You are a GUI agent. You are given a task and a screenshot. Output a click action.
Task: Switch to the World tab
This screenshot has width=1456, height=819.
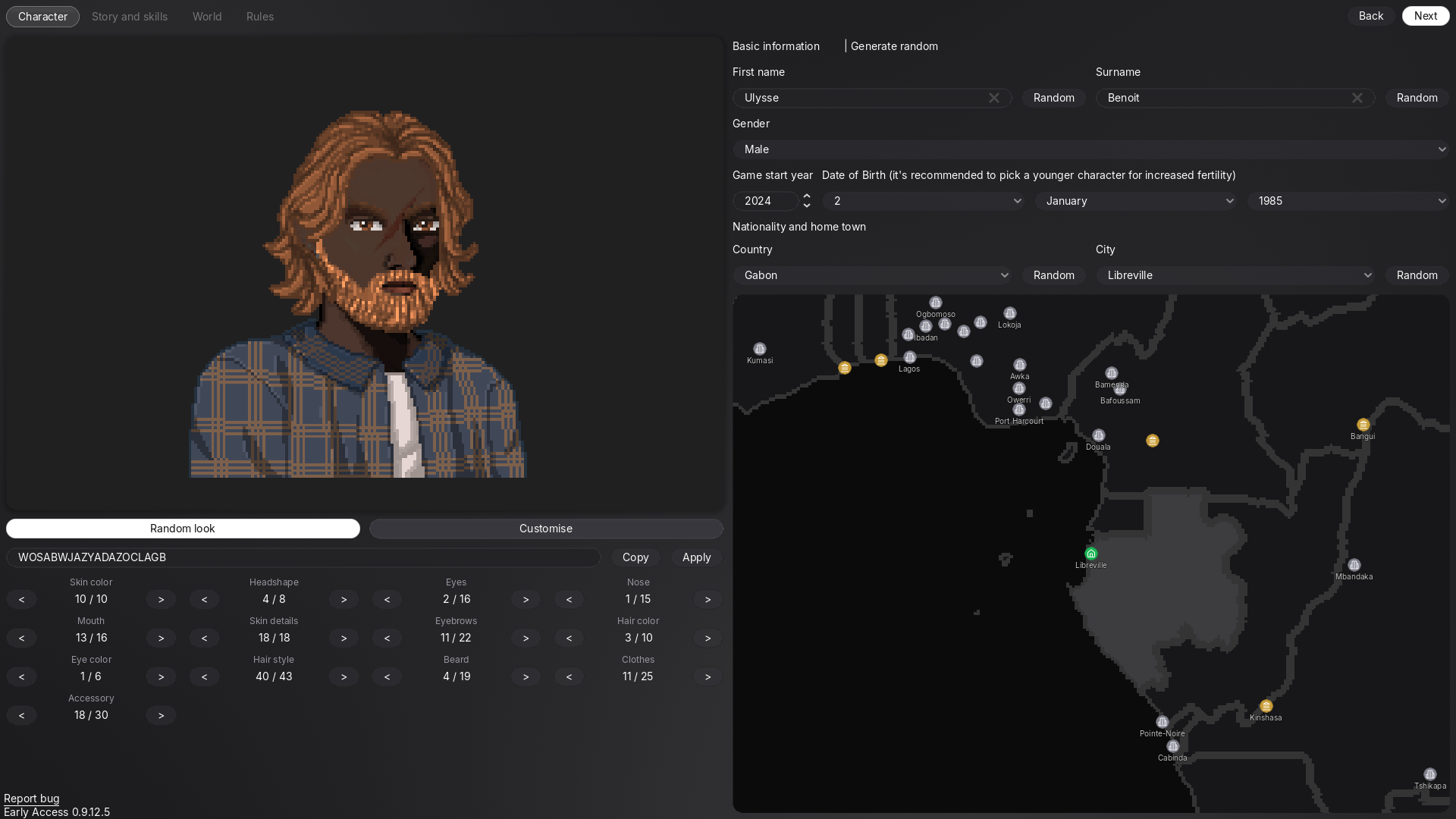[x=207, y=17]
